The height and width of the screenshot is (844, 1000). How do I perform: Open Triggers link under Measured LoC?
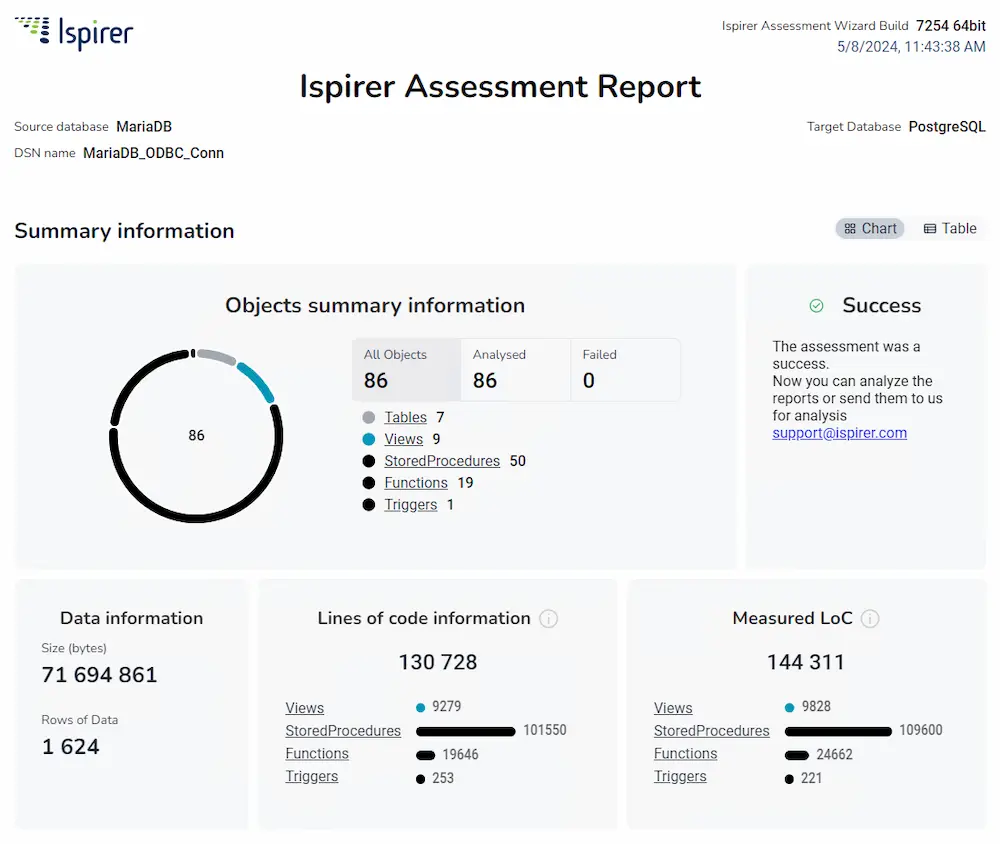[x=680, y=776]
